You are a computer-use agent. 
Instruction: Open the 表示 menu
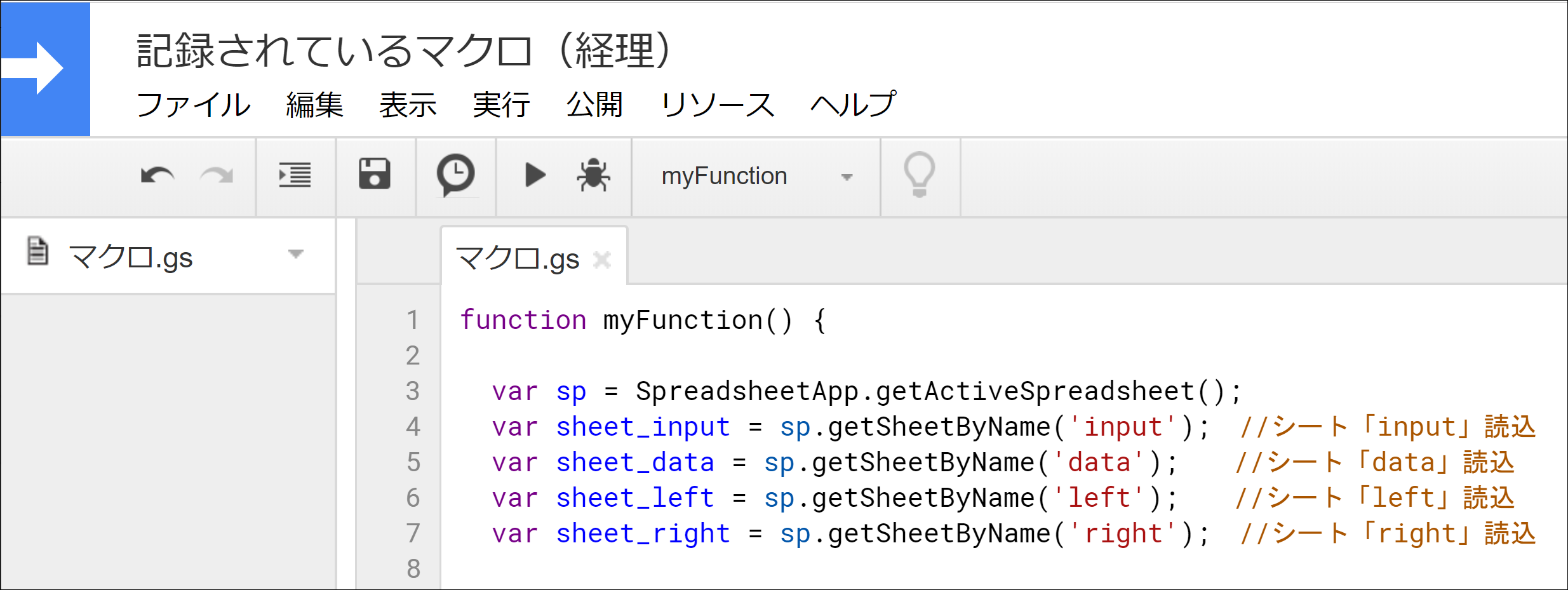point(408,105)
